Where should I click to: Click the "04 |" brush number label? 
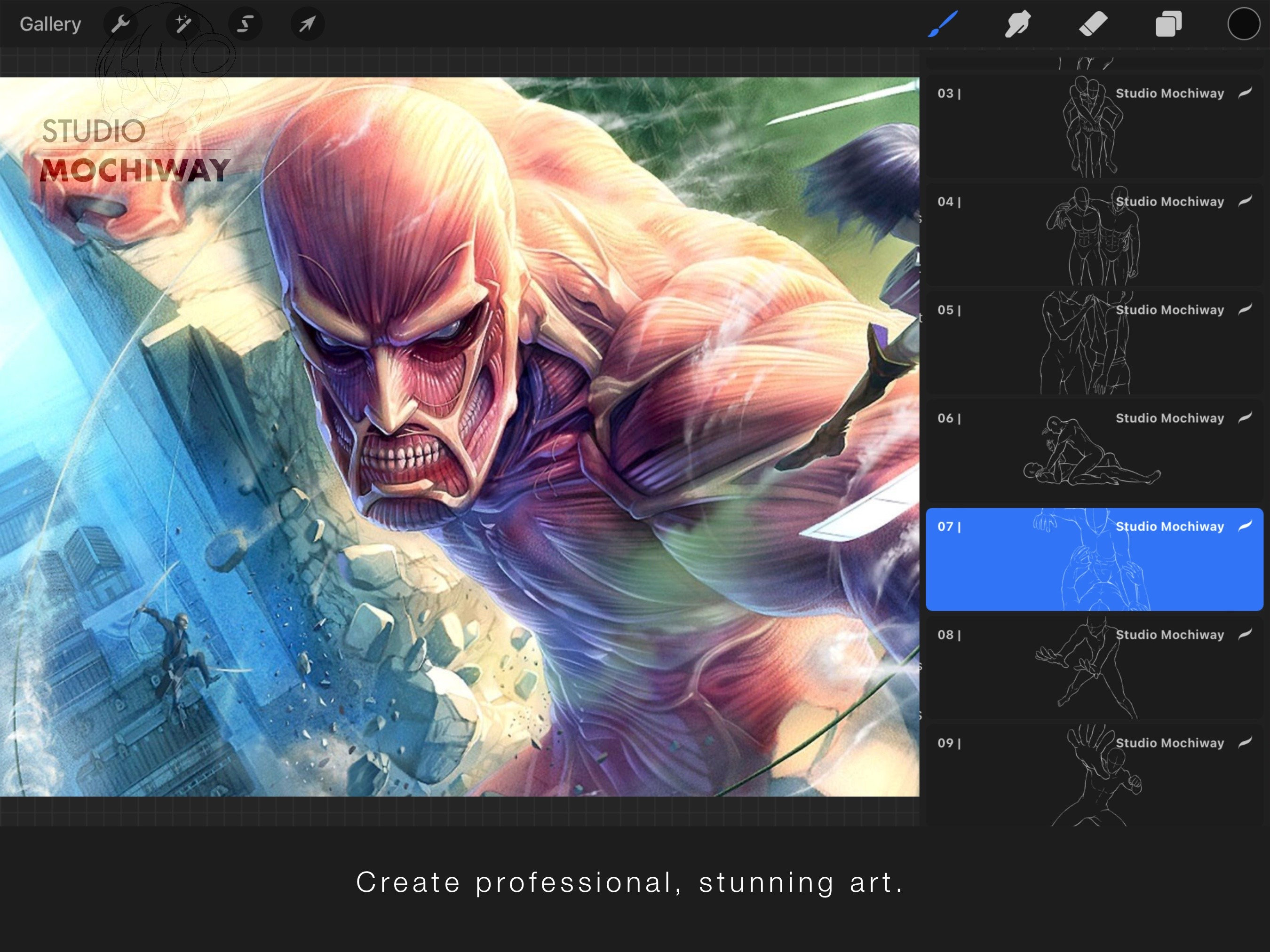pyautogui.click(x=949, y=201)
